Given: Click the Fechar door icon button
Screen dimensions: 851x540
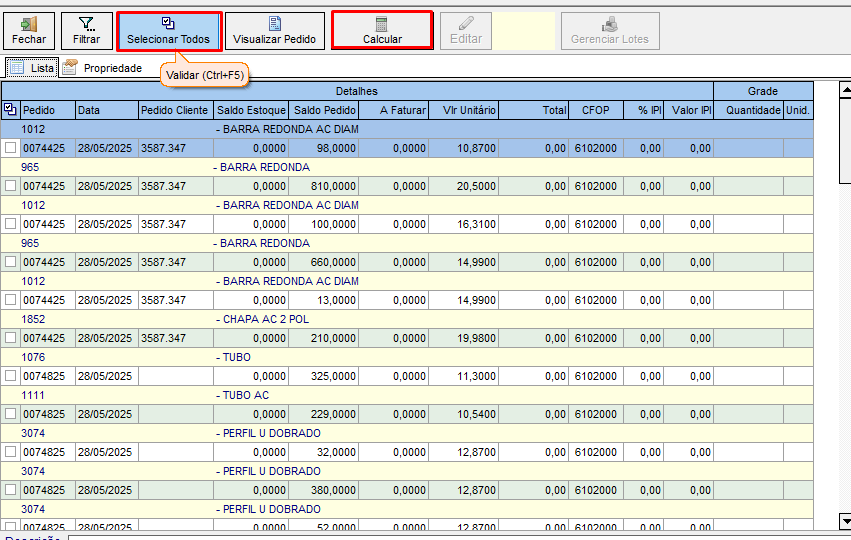Looking at the screenshot, I should 28,31.
